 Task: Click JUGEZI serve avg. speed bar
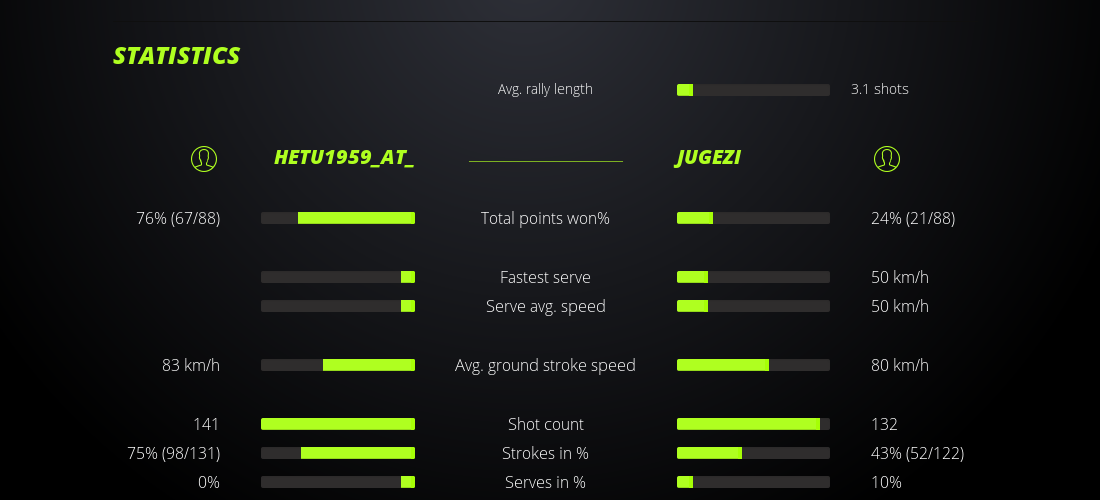(753, 306)
